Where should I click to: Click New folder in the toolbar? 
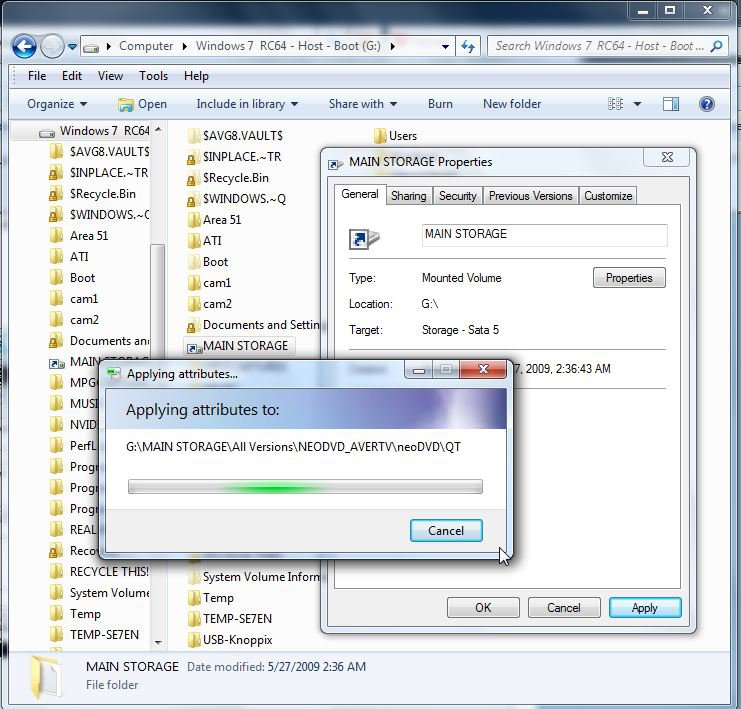coord(512,104)
